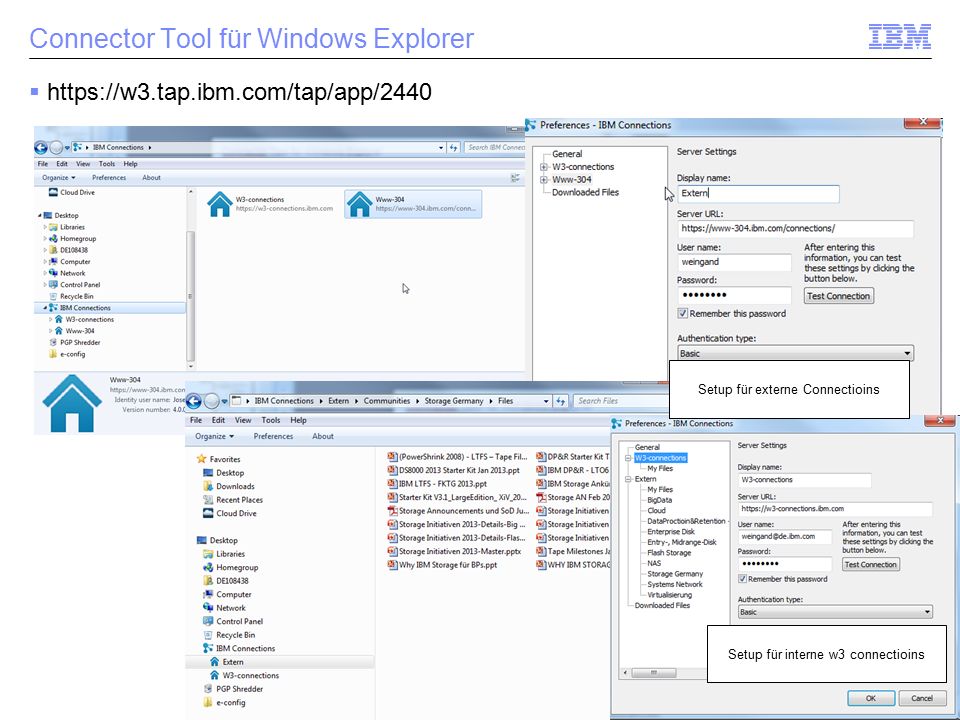Viewport: 960px width, 720px height.
Task: Click the Network icon in top Explorer tree
Action: pyautogui.click(x=53, y=273)
